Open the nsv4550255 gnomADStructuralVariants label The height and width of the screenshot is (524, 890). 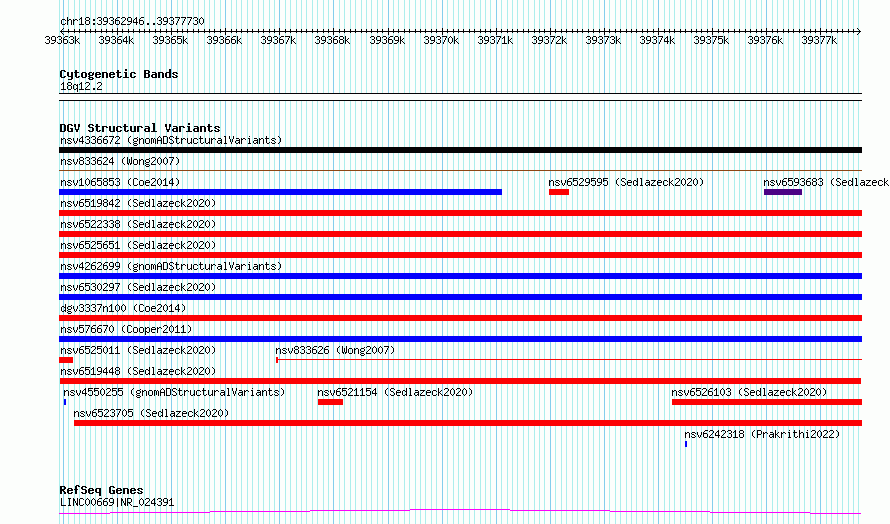click(174, 392)
